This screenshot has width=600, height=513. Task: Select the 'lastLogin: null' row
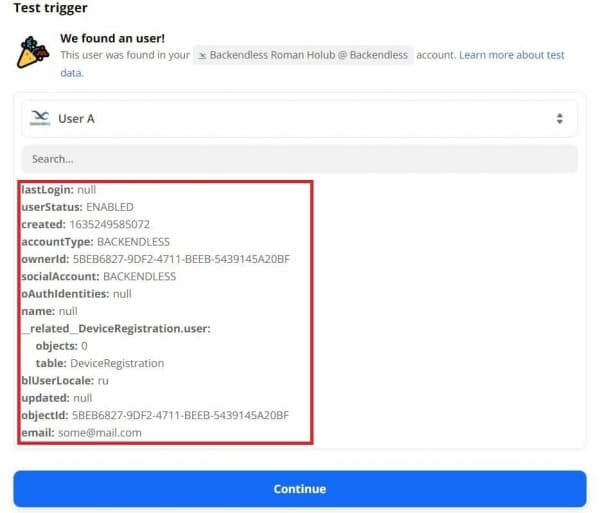pos(59,190)
